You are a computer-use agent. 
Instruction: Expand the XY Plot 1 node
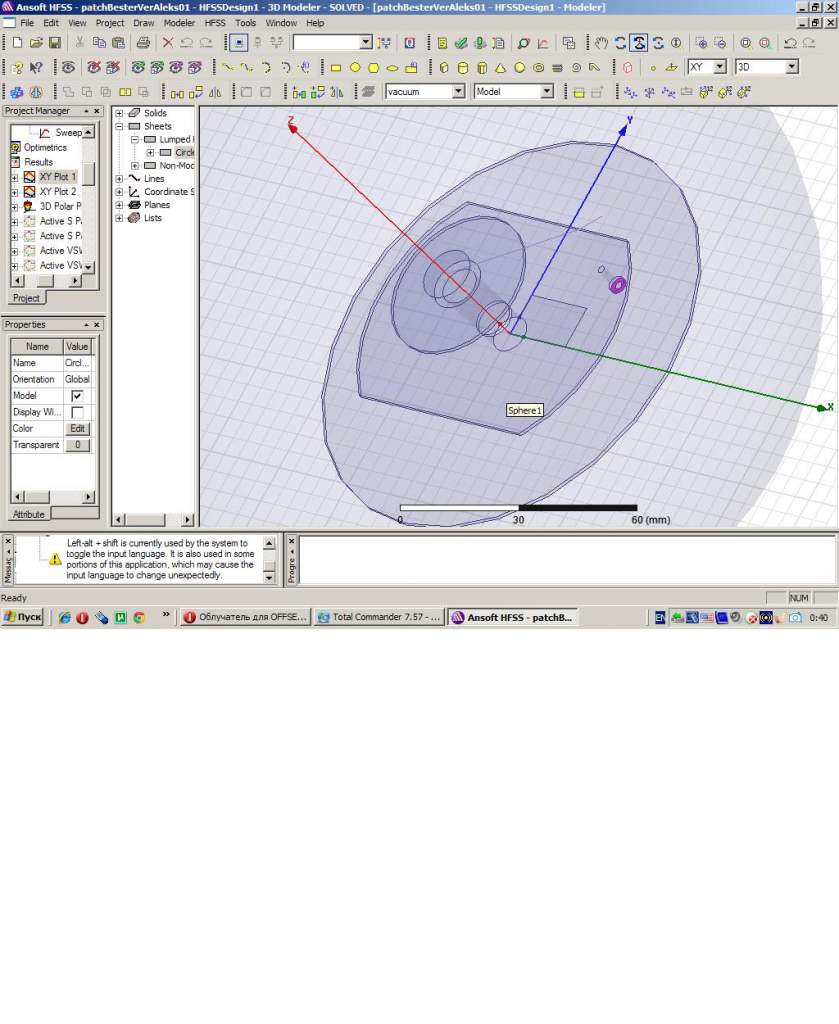14,177
